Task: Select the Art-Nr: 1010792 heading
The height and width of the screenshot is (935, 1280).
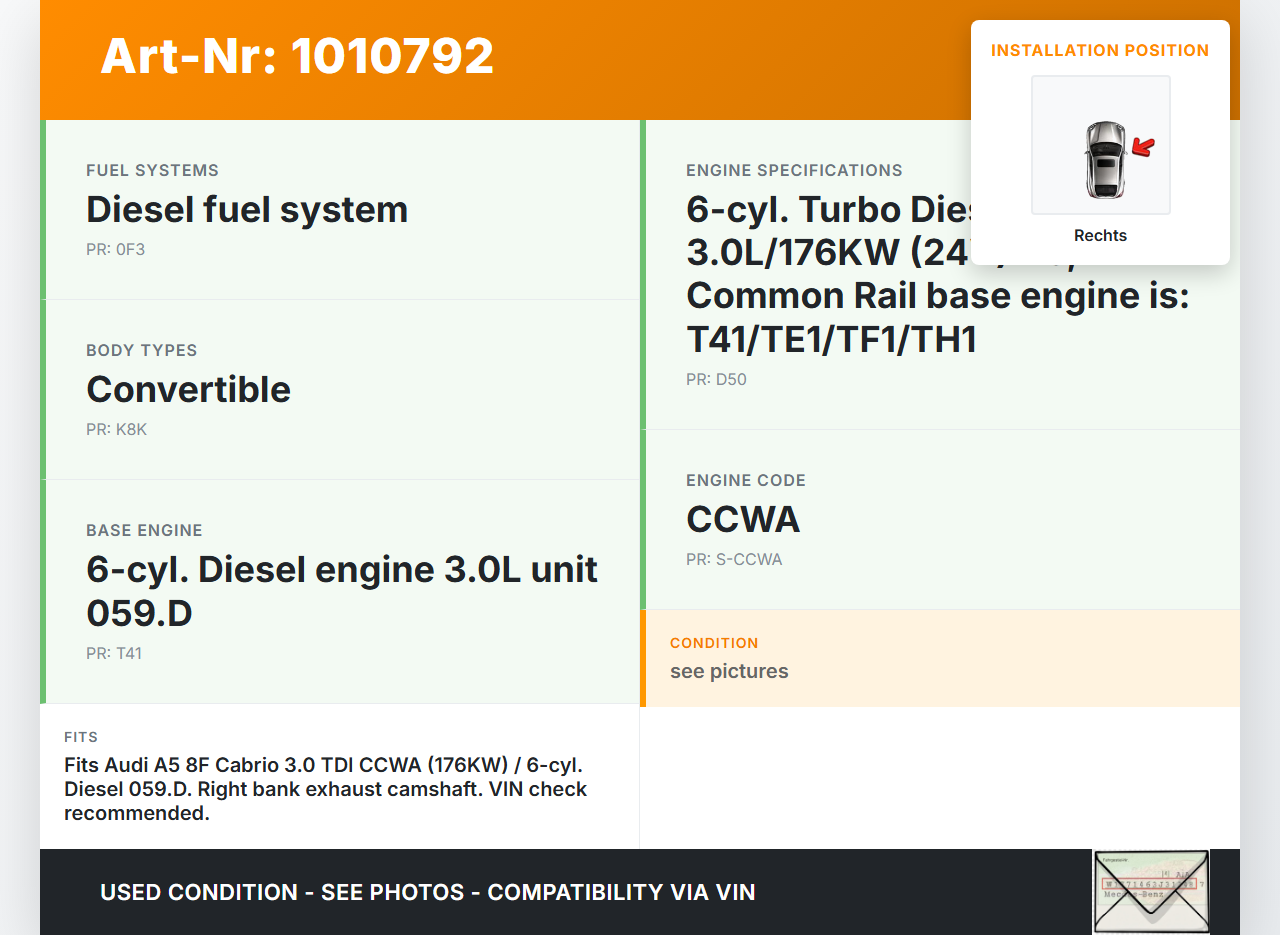Action: [297, 56]
